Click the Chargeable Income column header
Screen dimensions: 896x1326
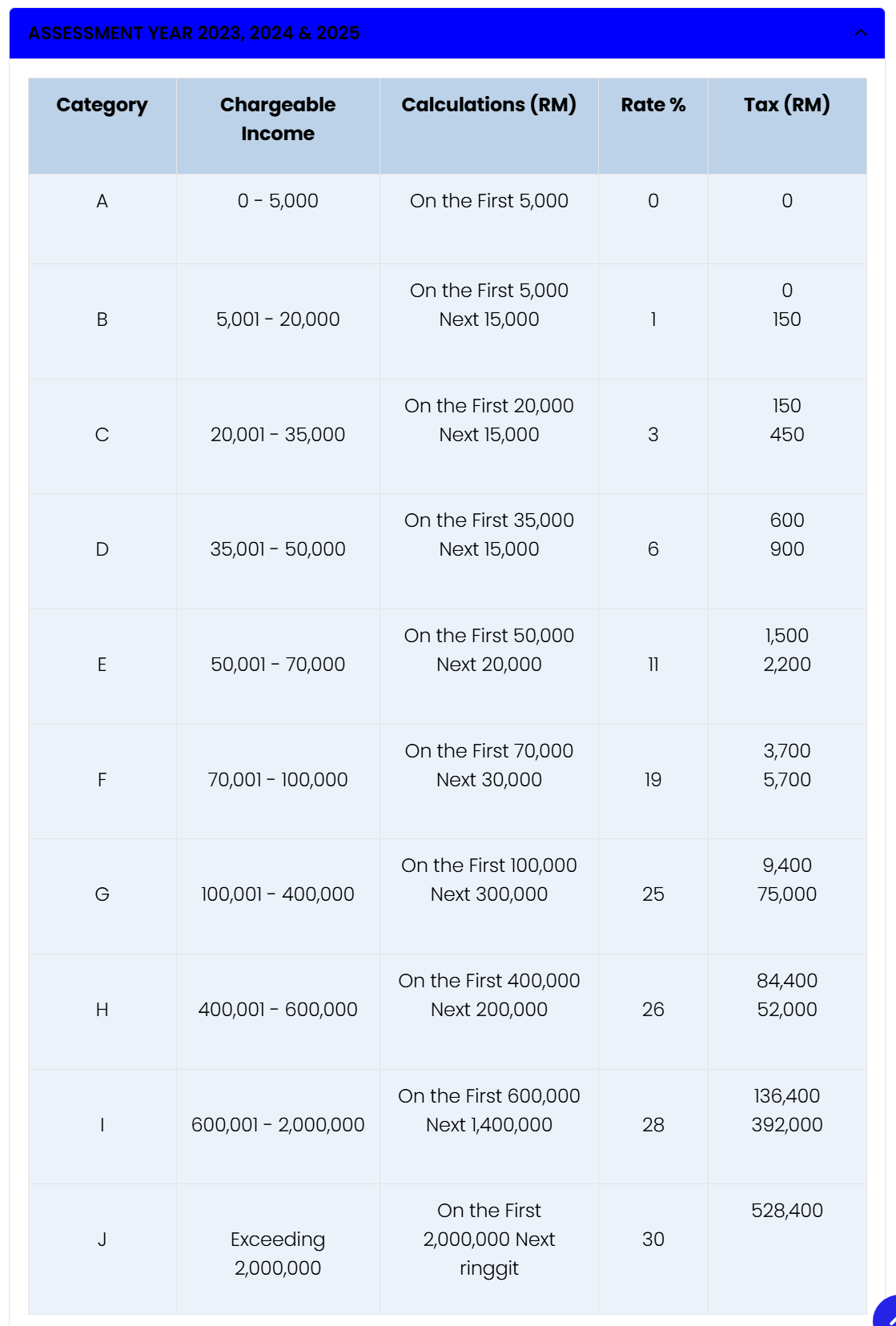tap(278, 119)
